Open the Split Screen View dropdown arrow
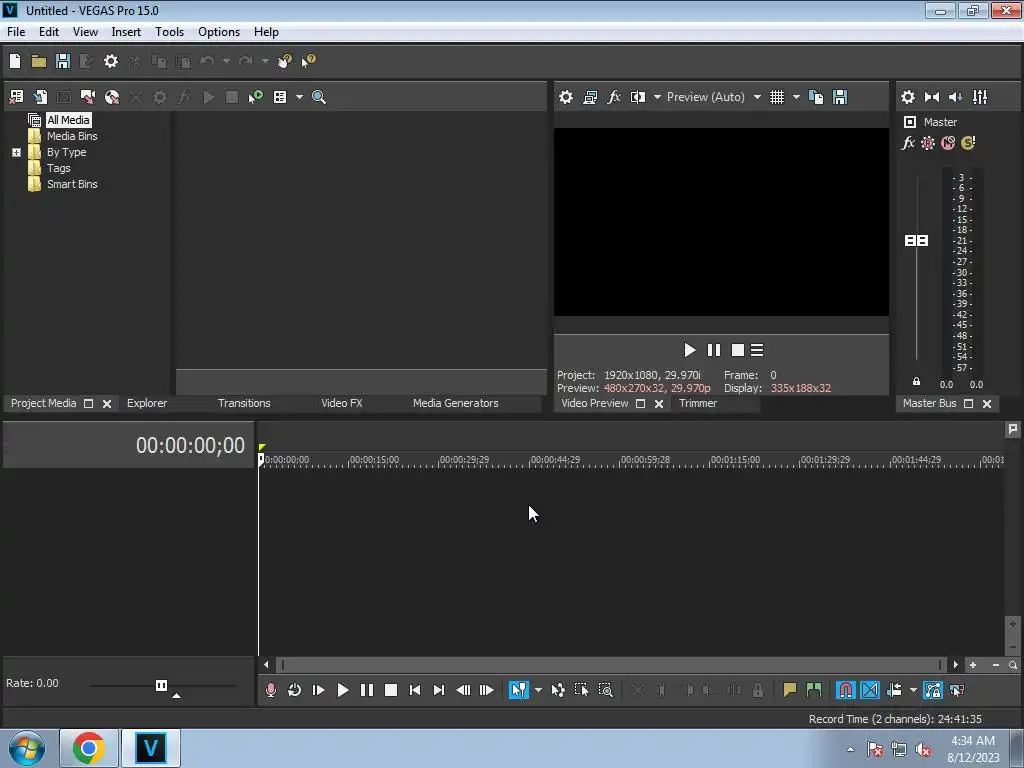The image size is (1024, 768). 657,97
